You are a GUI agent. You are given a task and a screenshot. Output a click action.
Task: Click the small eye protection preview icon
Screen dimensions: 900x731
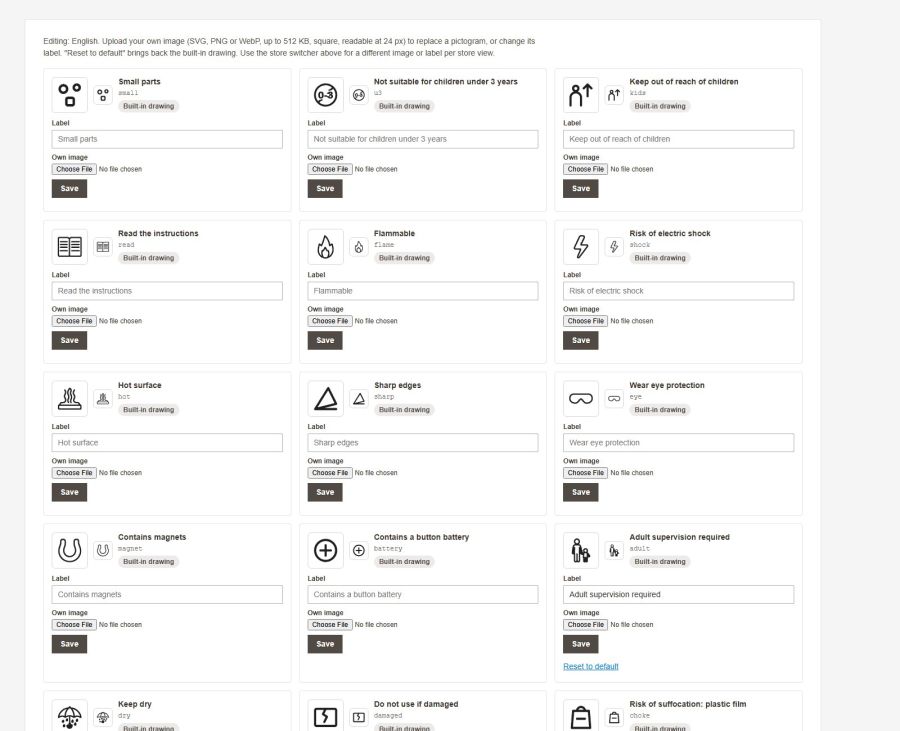(614, 398)
